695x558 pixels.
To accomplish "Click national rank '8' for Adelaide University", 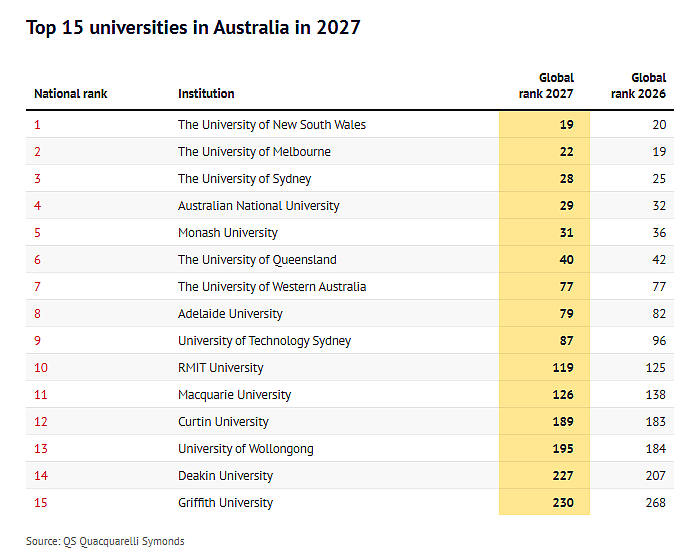I will point(37,314).
